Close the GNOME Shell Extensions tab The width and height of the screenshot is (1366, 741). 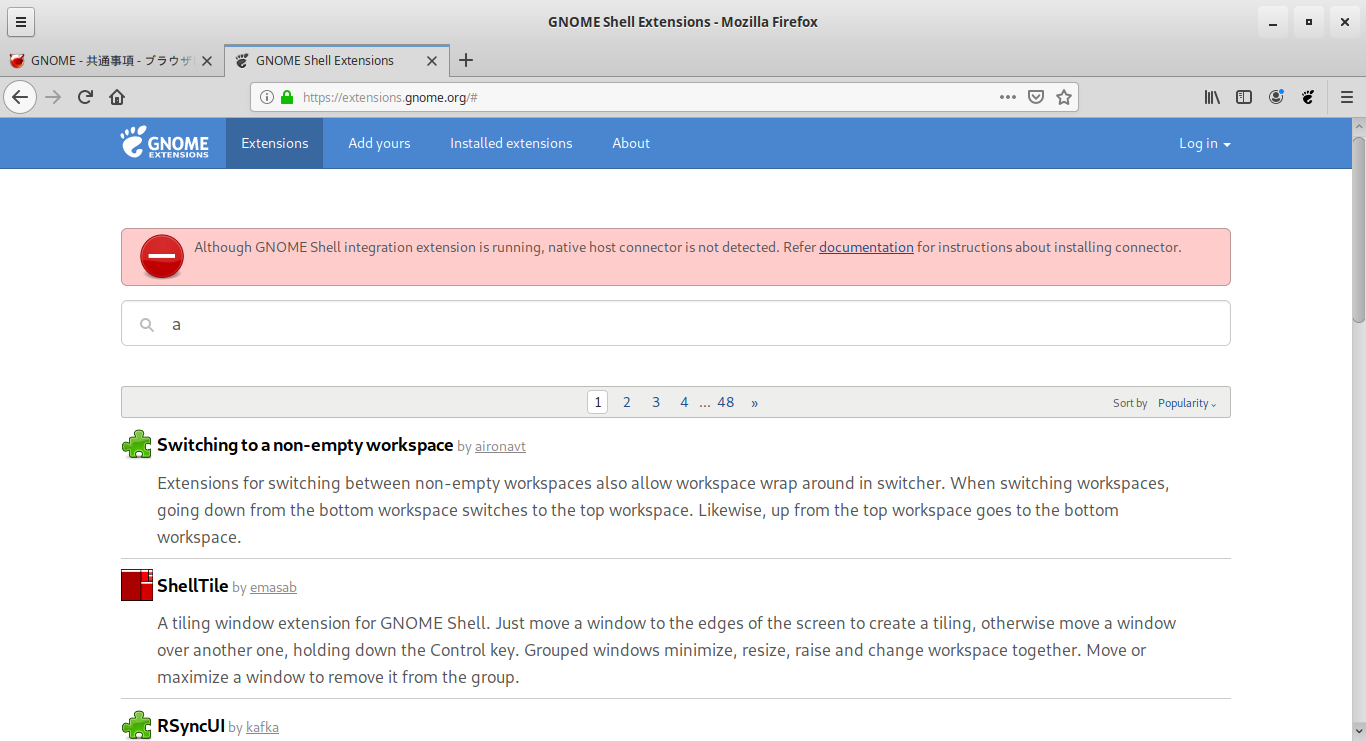pos(432,60)
